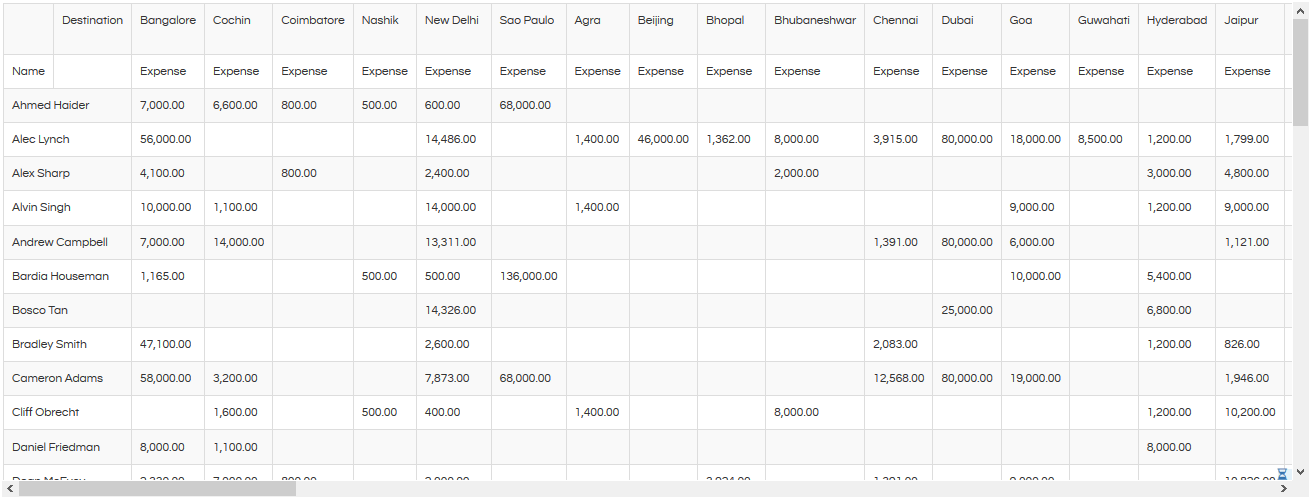Select the Ahmed Haider row name

pyautogui.click(x=67, y=105)
